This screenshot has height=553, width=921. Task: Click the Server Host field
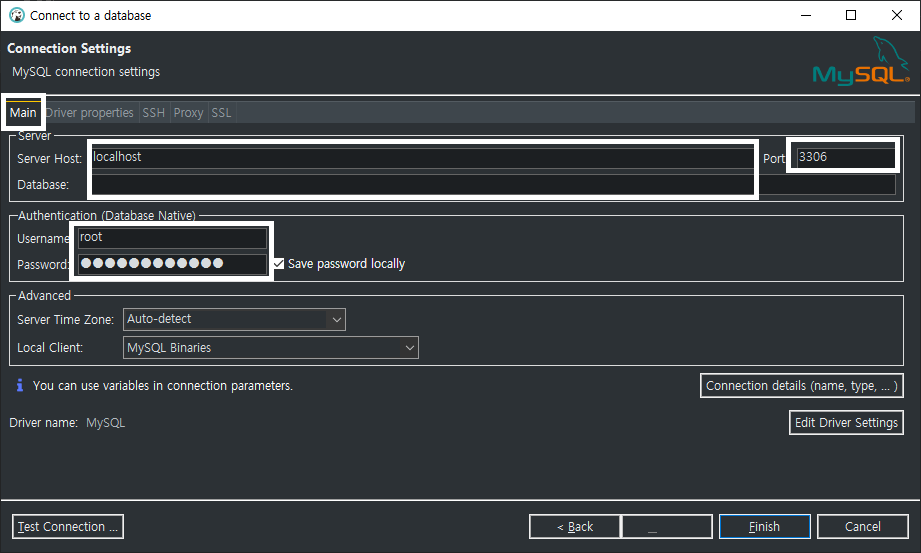pyautogui.click(x=423, y=157)
